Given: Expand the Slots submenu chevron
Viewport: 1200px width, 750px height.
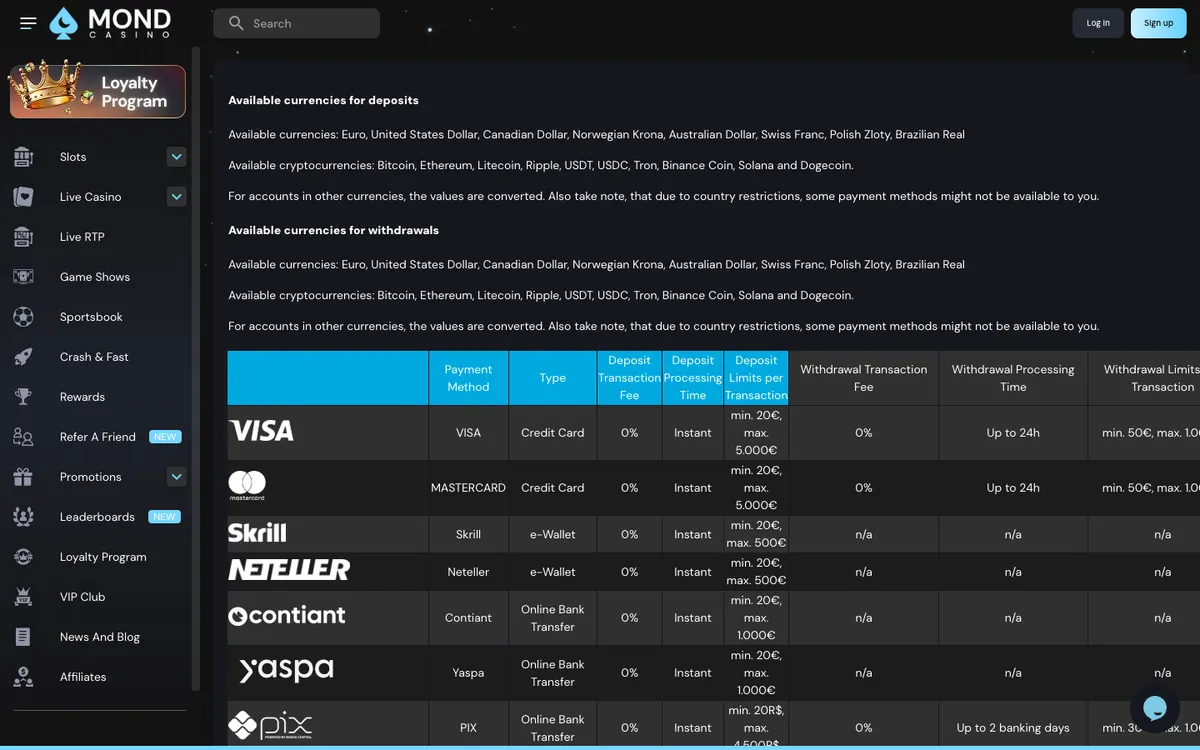Looking at the screenshot, I should (x=177, y=157).
